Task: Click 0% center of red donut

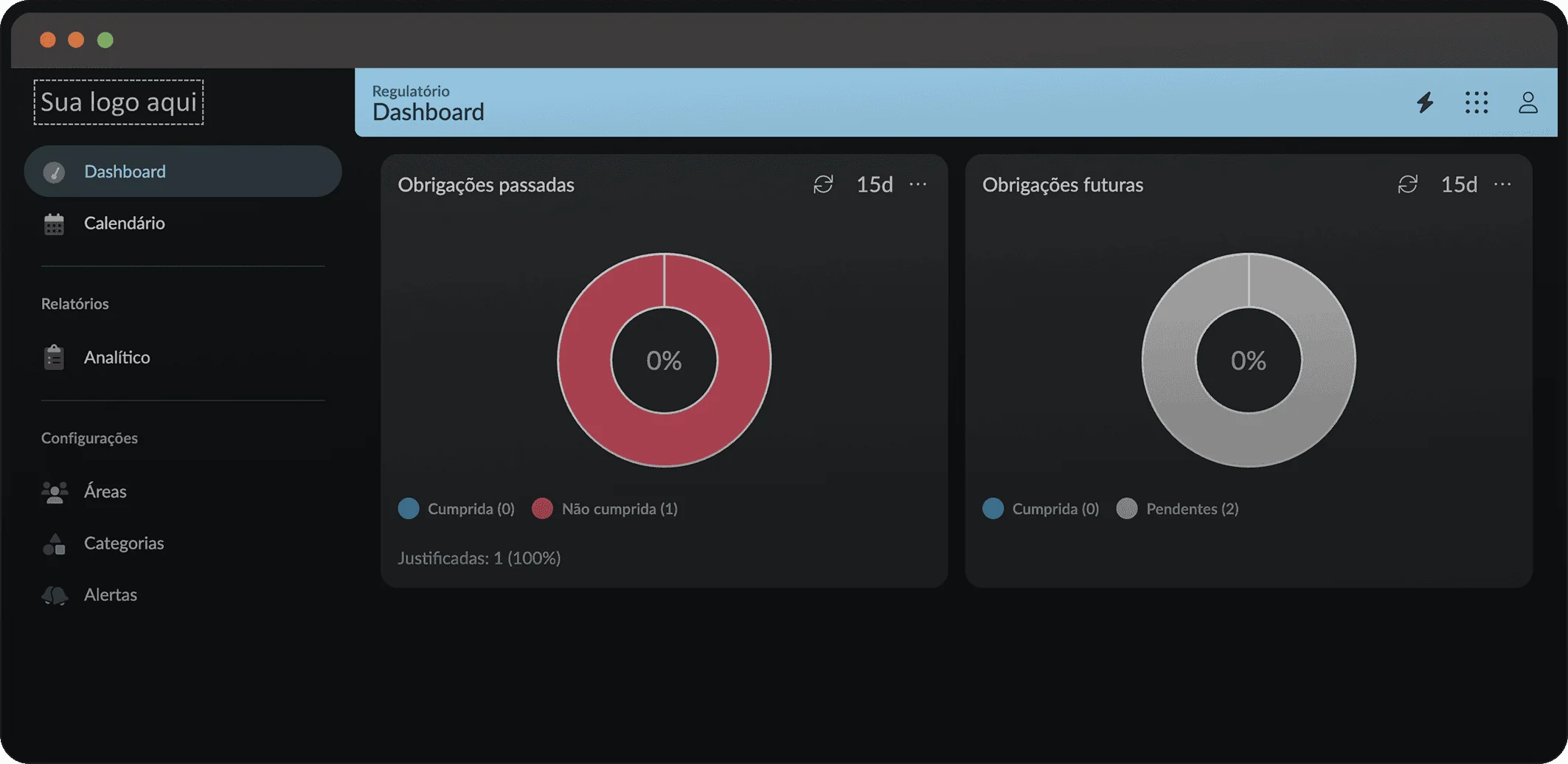Action: point(664,361)
